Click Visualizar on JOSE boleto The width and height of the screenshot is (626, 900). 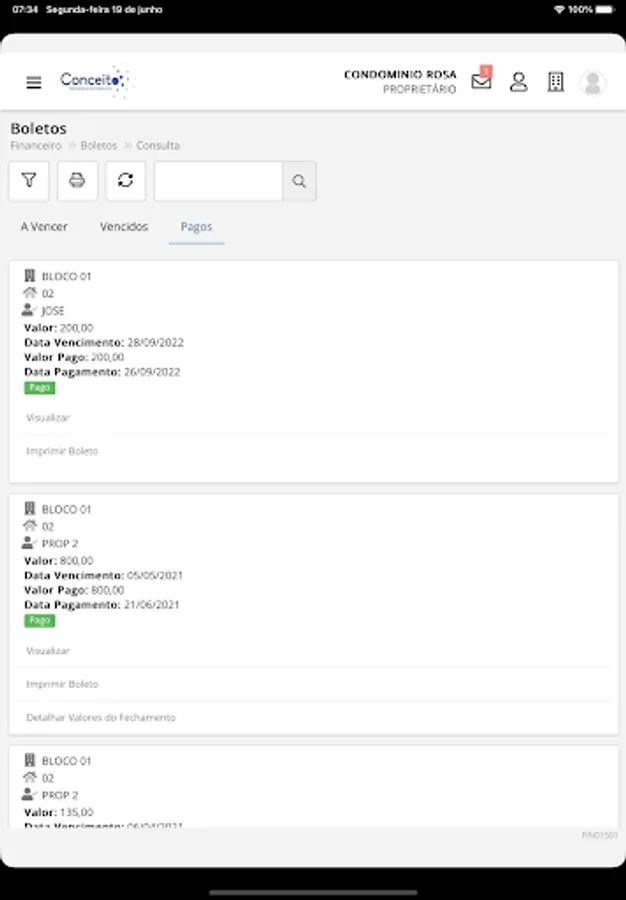click(x=48, y=418)
